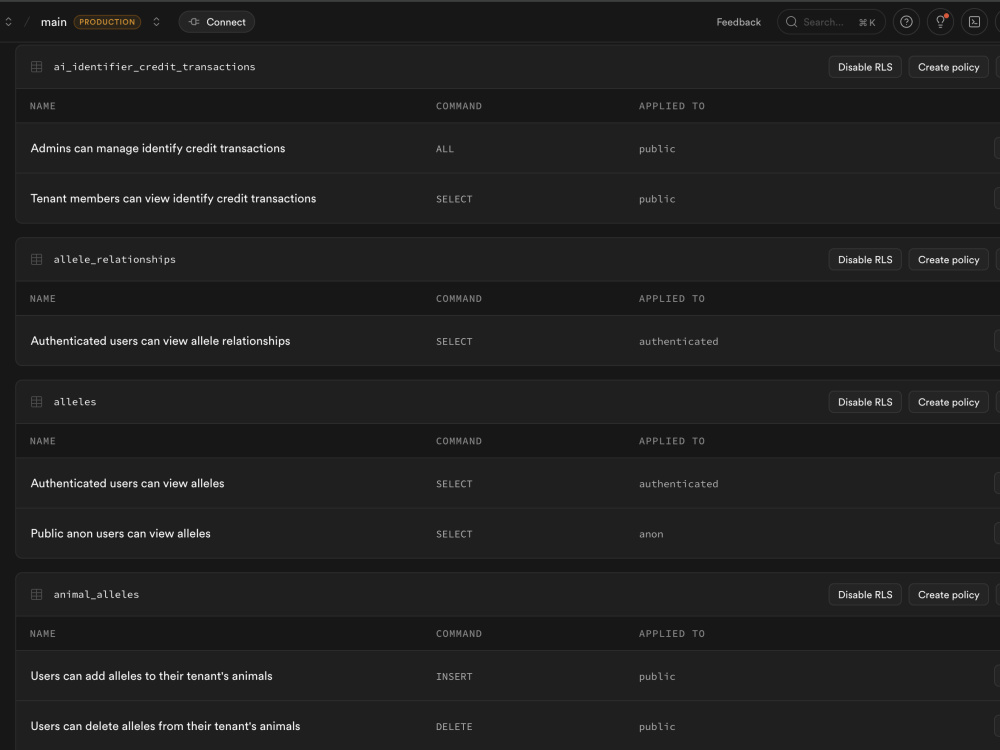Click the table icon beside allele_relationships

click(36, 260)
